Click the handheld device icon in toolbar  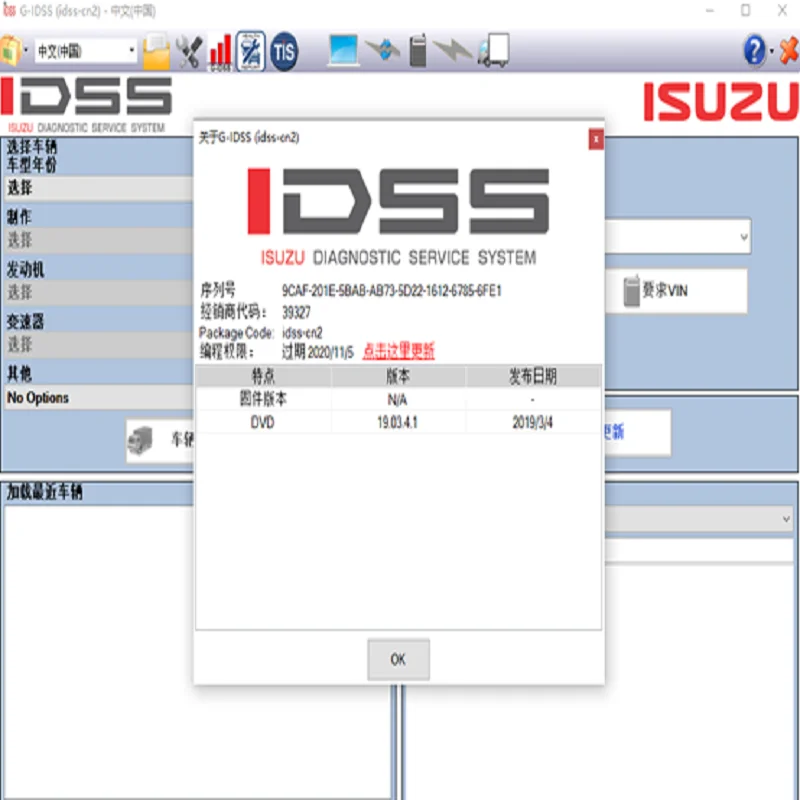(418, 50)
